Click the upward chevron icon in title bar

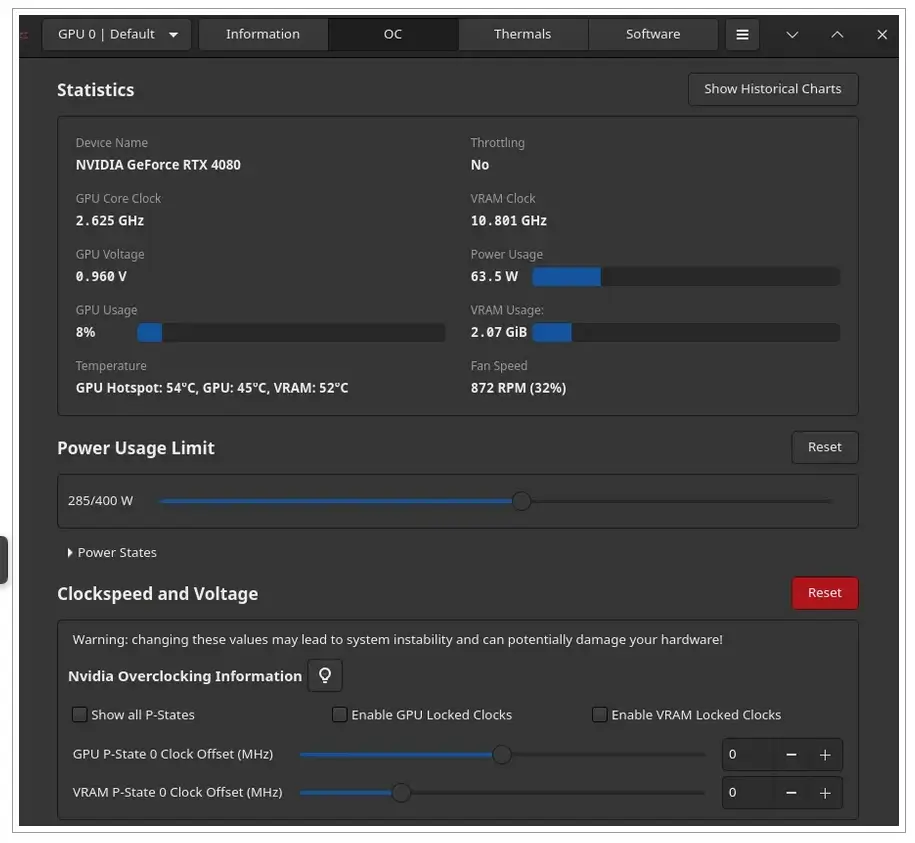(837, 34)
